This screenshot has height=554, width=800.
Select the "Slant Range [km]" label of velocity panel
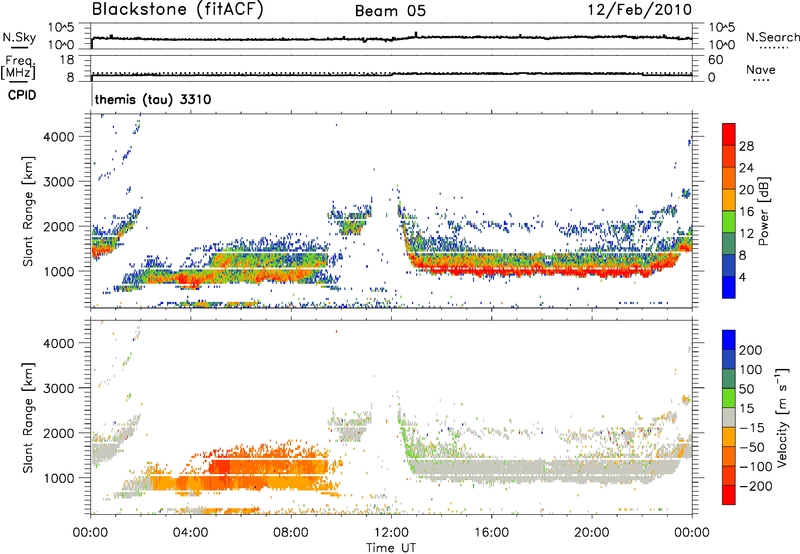pyautogui.click(x=28, y=418)
